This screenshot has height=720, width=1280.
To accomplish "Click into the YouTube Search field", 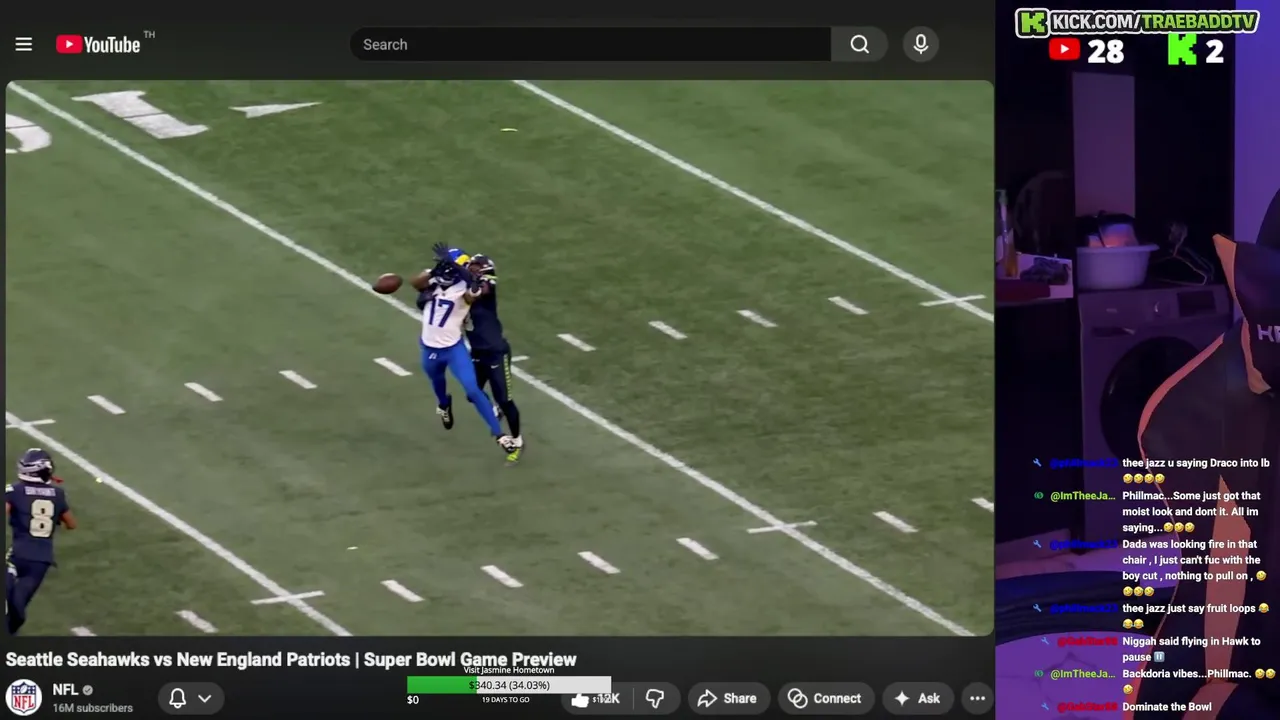I will [590, 44].
